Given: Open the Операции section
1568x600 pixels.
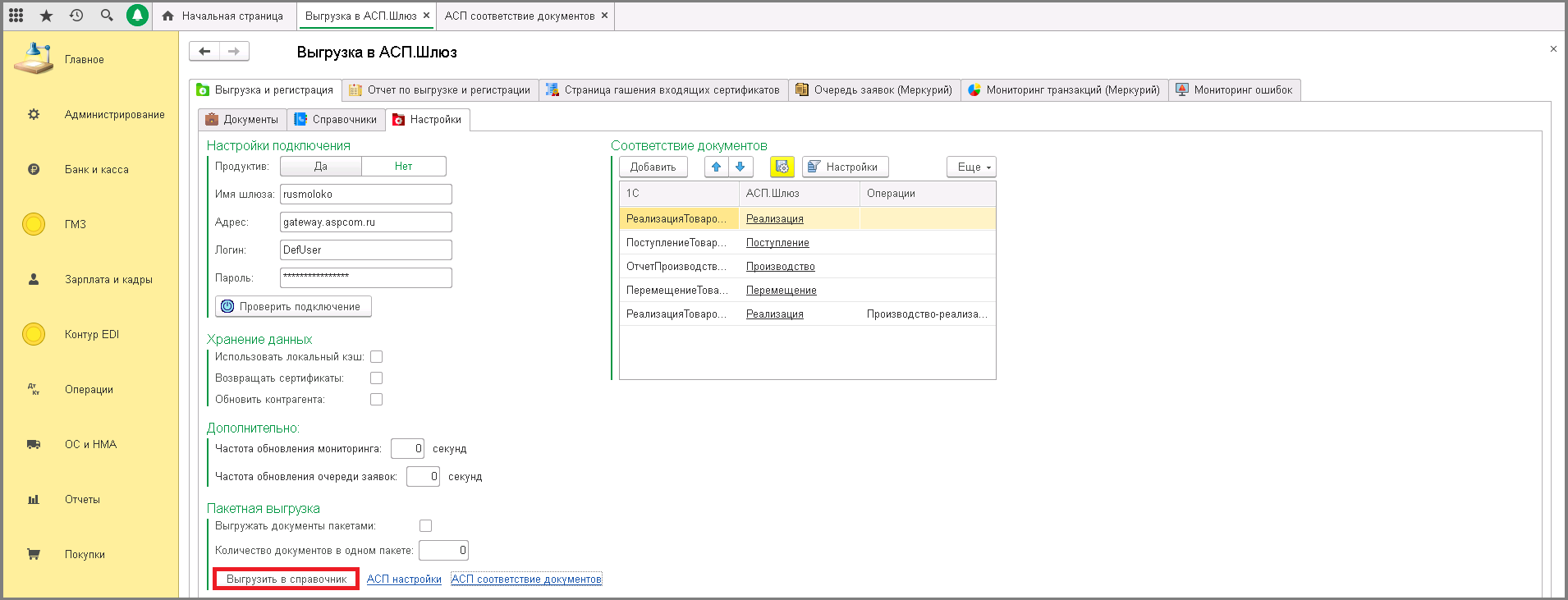Looking at the screenshot, I should tap(90, 389).
